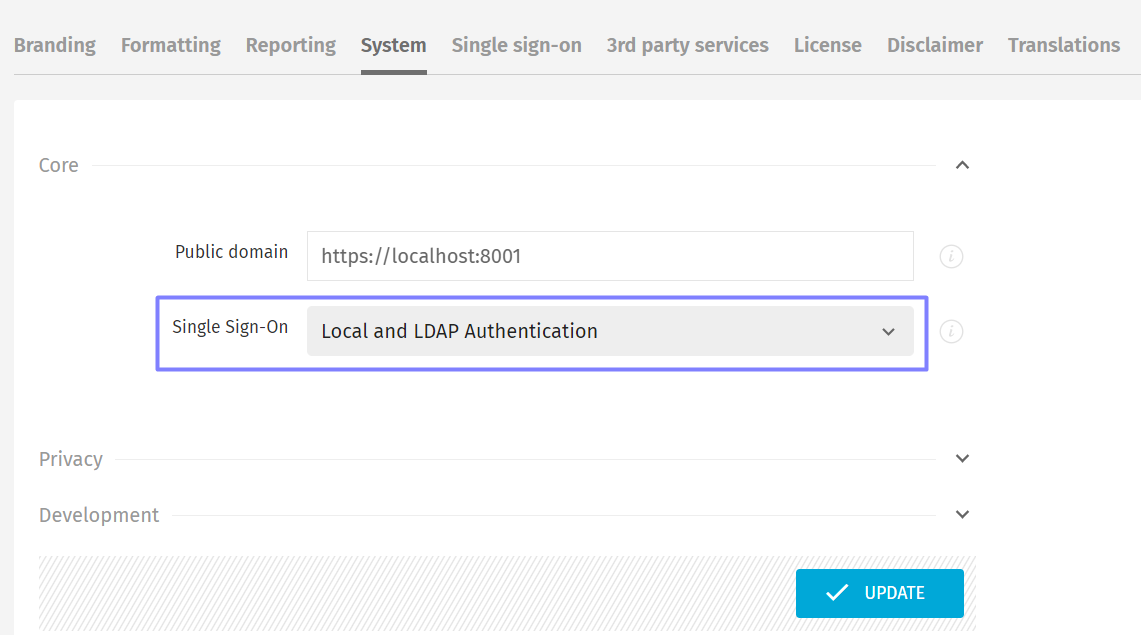Collapse the Core section chevron
The image size is (1141, 635).
(962, 165)
